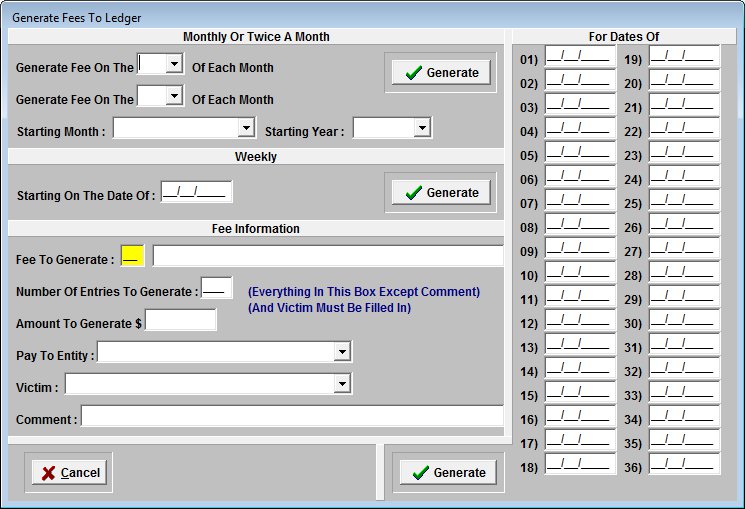Focus the Number Of Entries To Generate field
Screen dimensions: 745x509
(x=216, y=290)
